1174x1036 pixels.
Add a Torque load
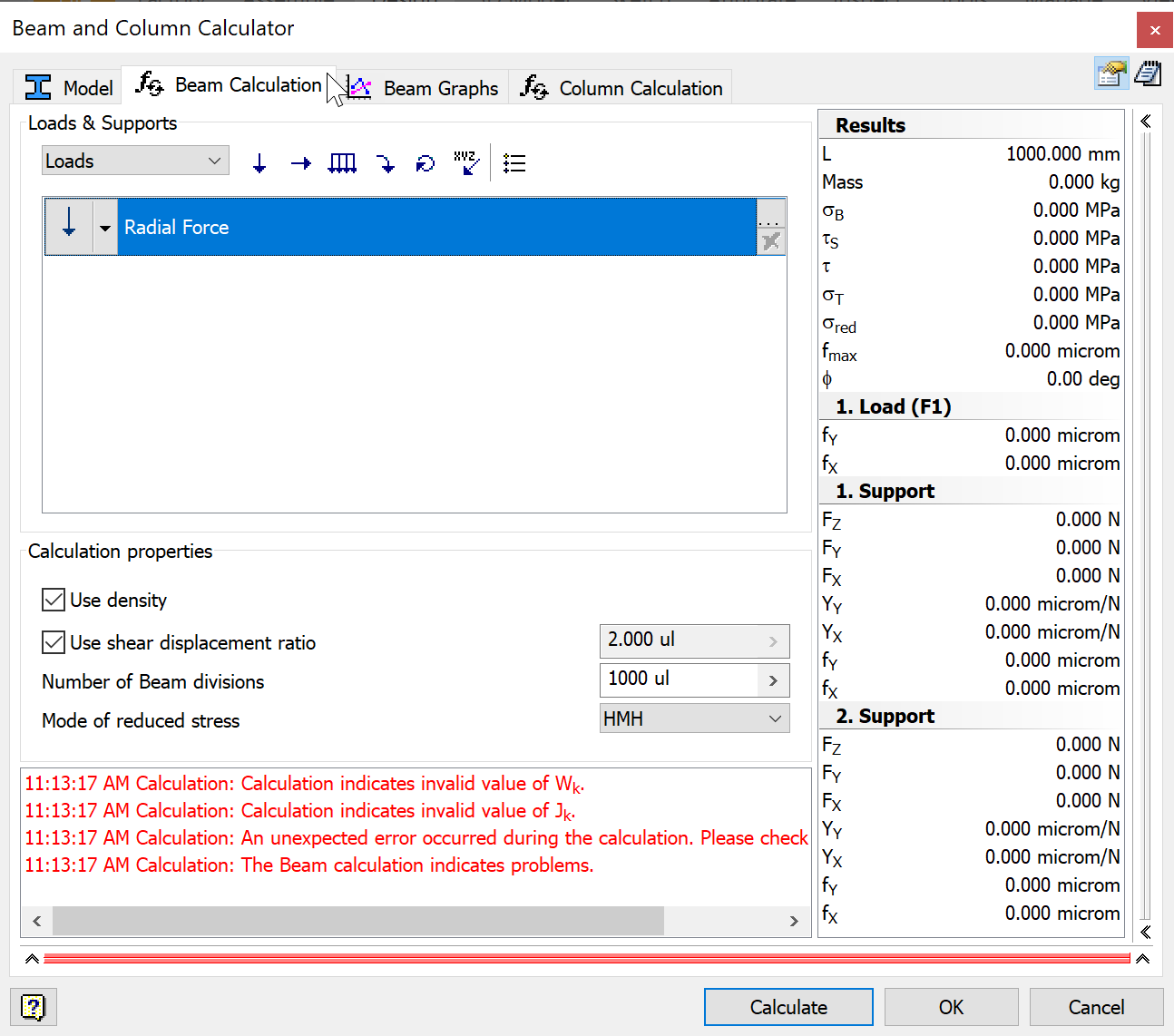[x=425, y=162]
